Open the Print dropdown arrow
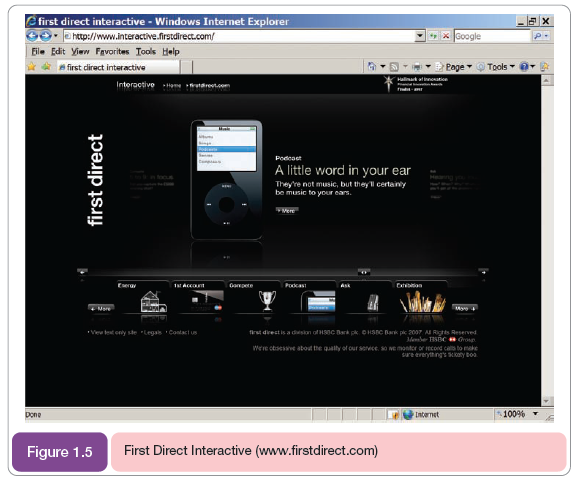Screen dimensions: 576x481 428,67
